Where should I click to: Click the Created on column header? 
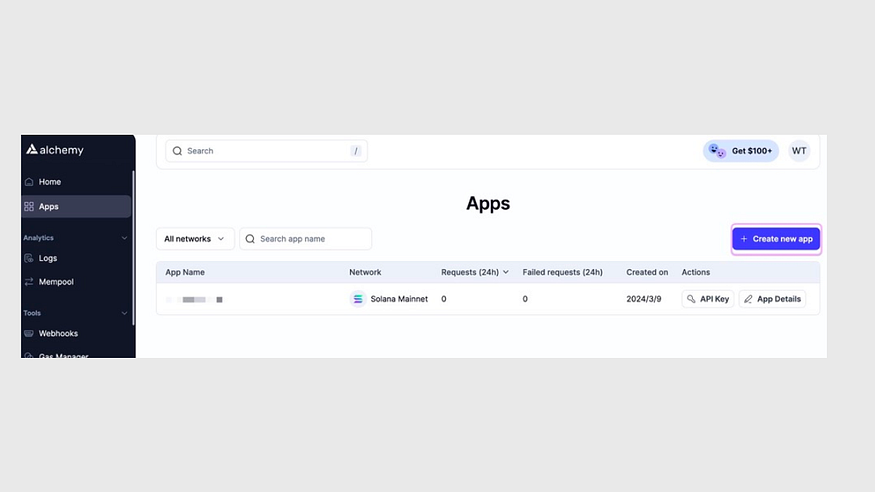coord(647,272)
